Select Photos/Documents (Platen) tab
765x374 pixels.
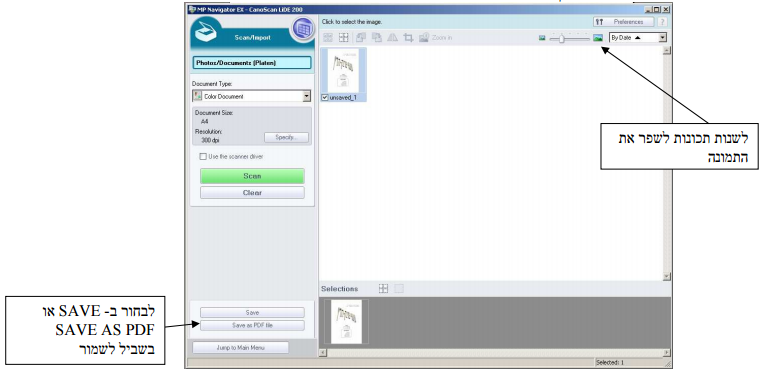coord(252,63)
